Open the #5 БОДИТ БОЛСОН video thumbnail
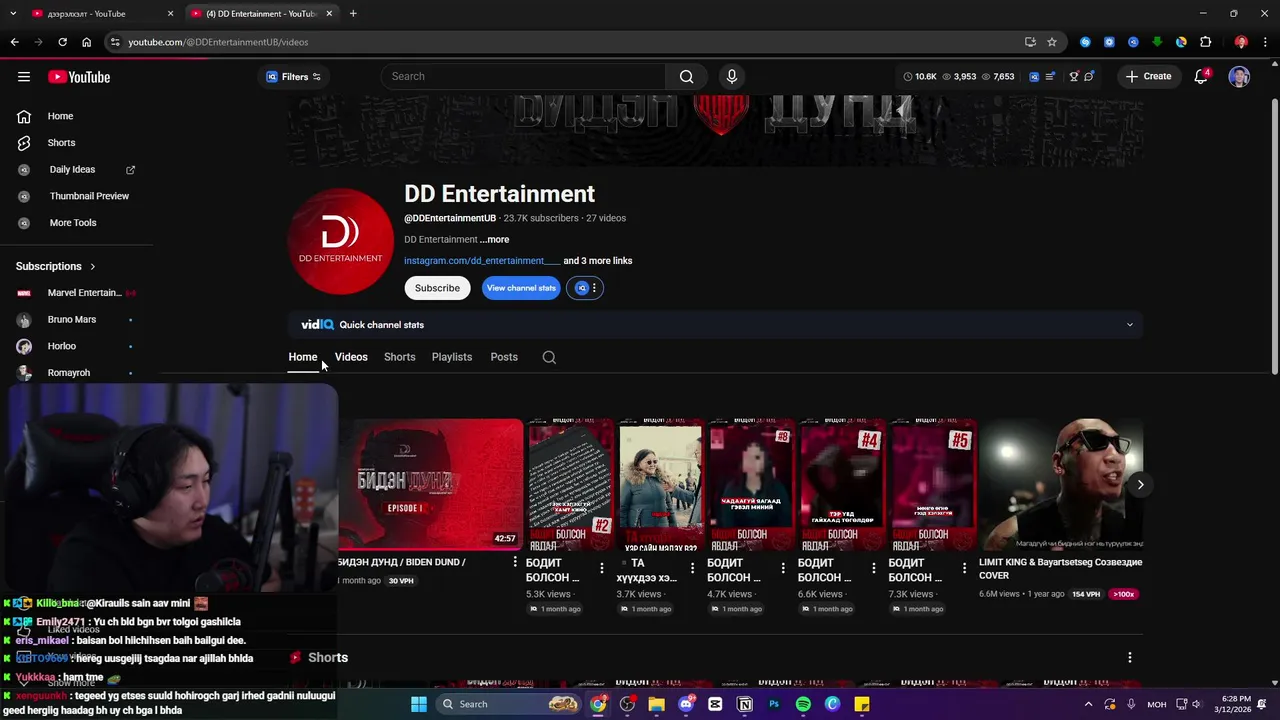The height and width of the screenshot is (720, 1280). tap(932, 484)
